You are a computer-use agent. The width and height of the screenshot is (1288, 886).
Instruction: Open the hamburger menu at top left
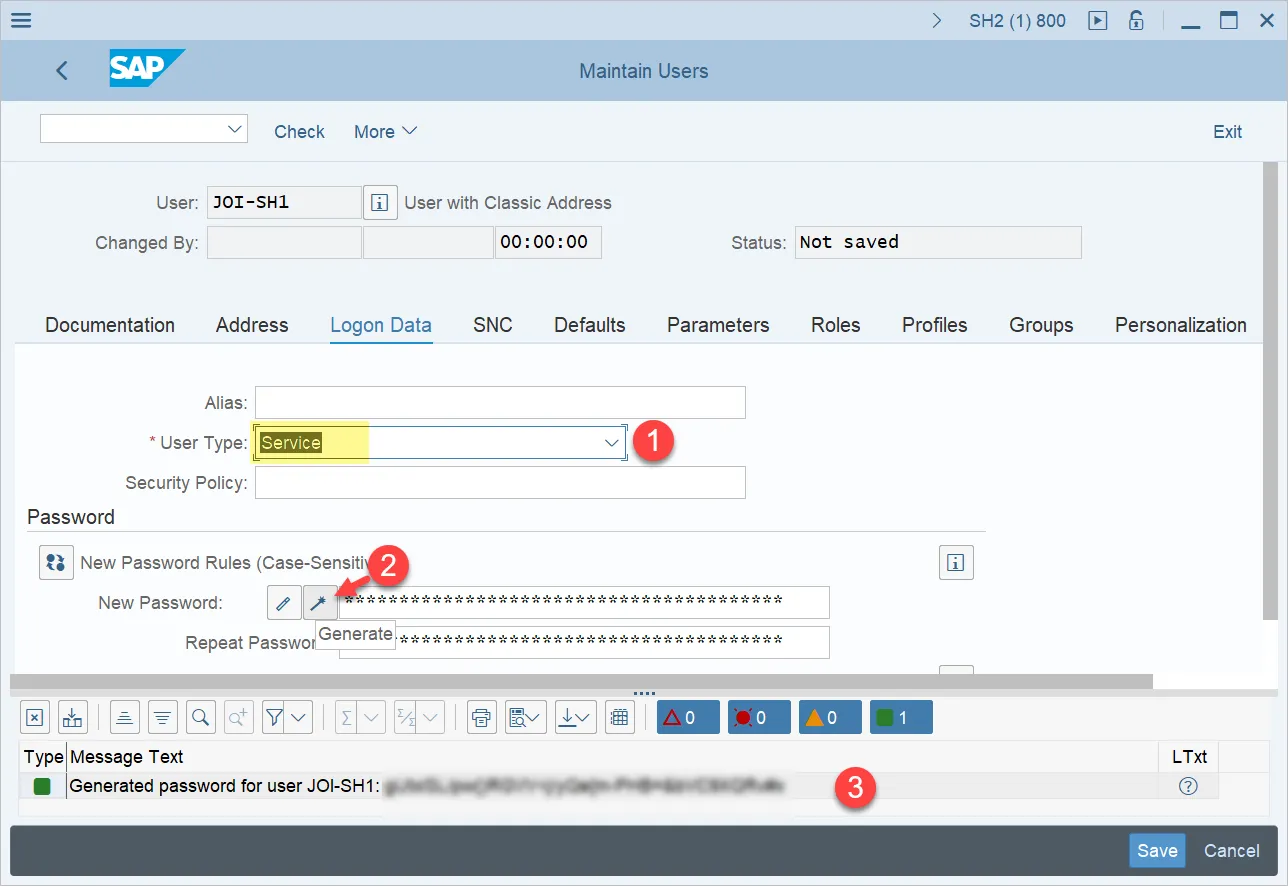pyautogui.click(x=20, y=20)
